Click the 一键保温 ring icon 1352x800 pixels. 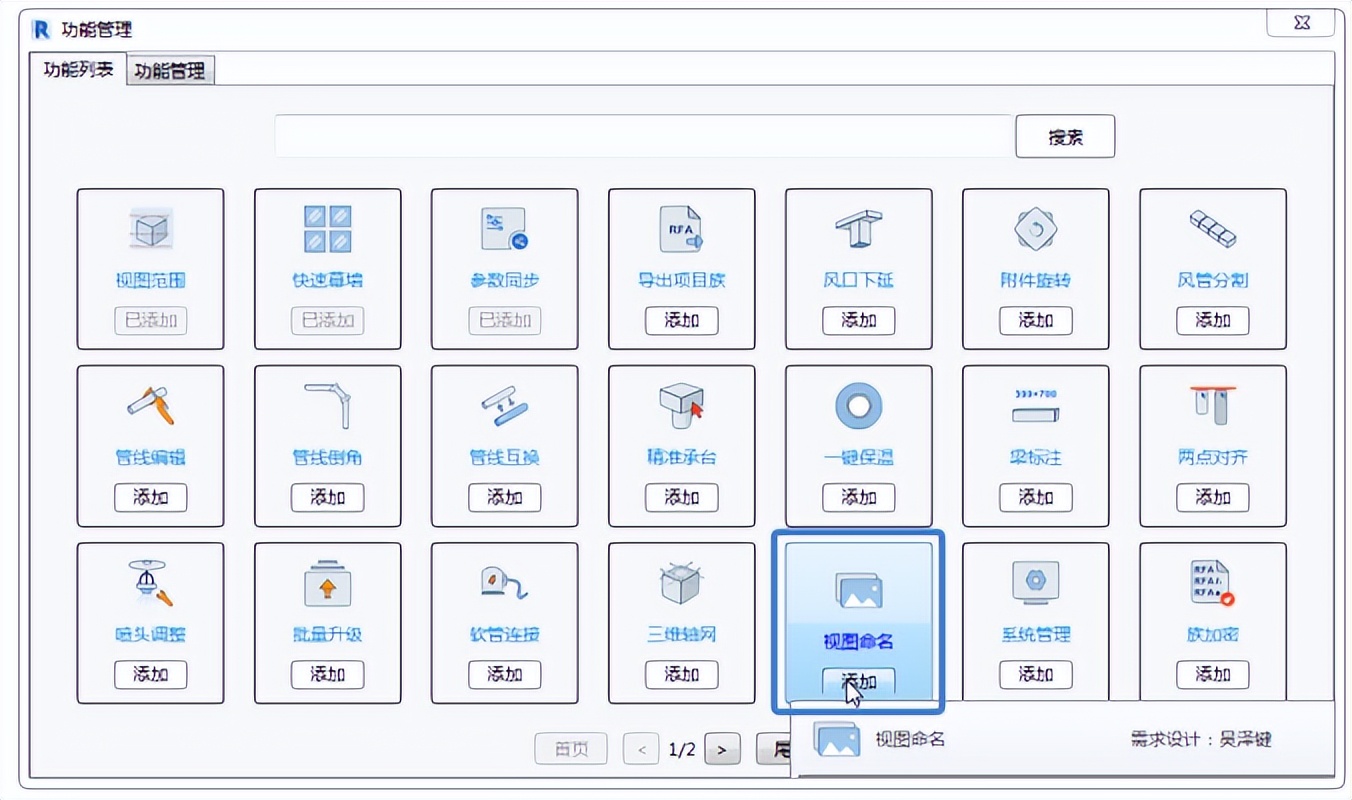click(859, 406)
